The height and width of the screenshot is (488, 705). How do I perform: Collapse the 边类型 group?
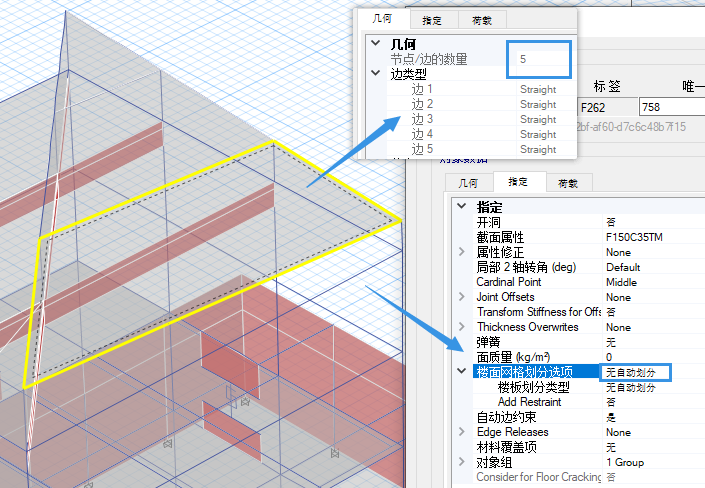click(x=375, y=73)
